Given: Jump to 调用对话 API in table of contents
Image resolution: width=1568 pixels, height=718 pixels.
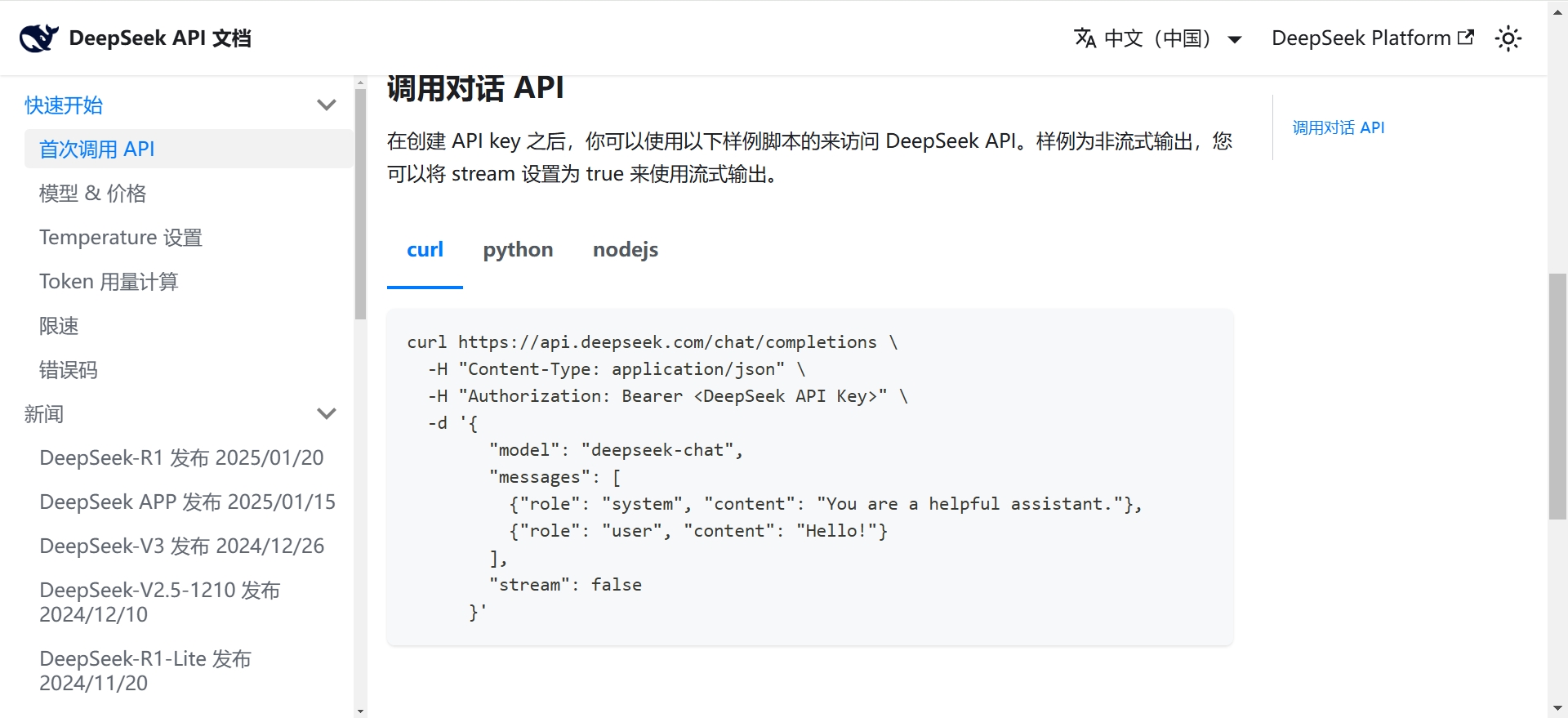Looking at the screenshot, I should (x=1338, y=127).
